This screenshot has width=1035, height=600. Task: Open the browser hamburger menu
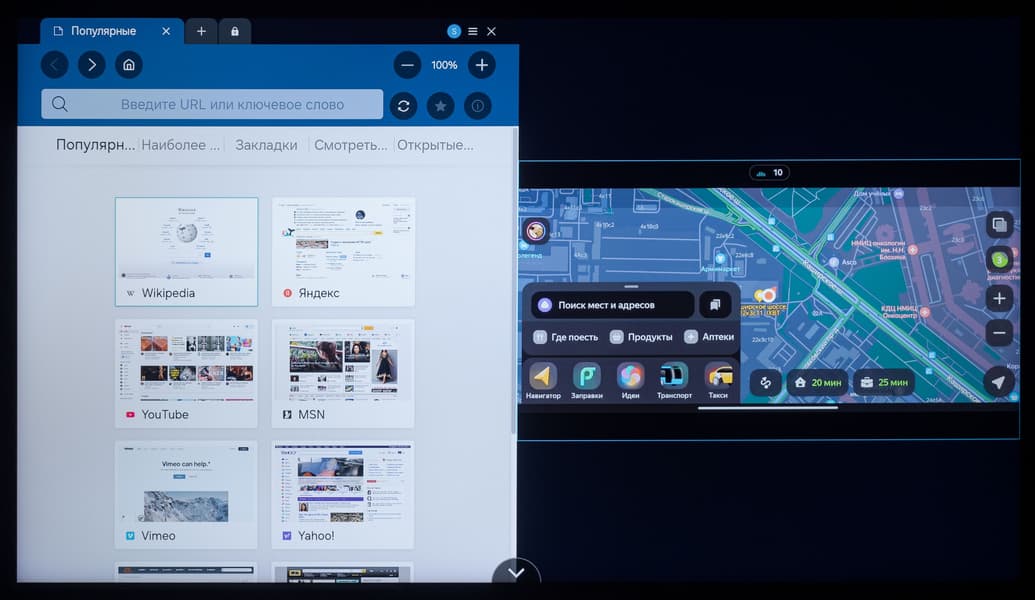tap(473, 31)
